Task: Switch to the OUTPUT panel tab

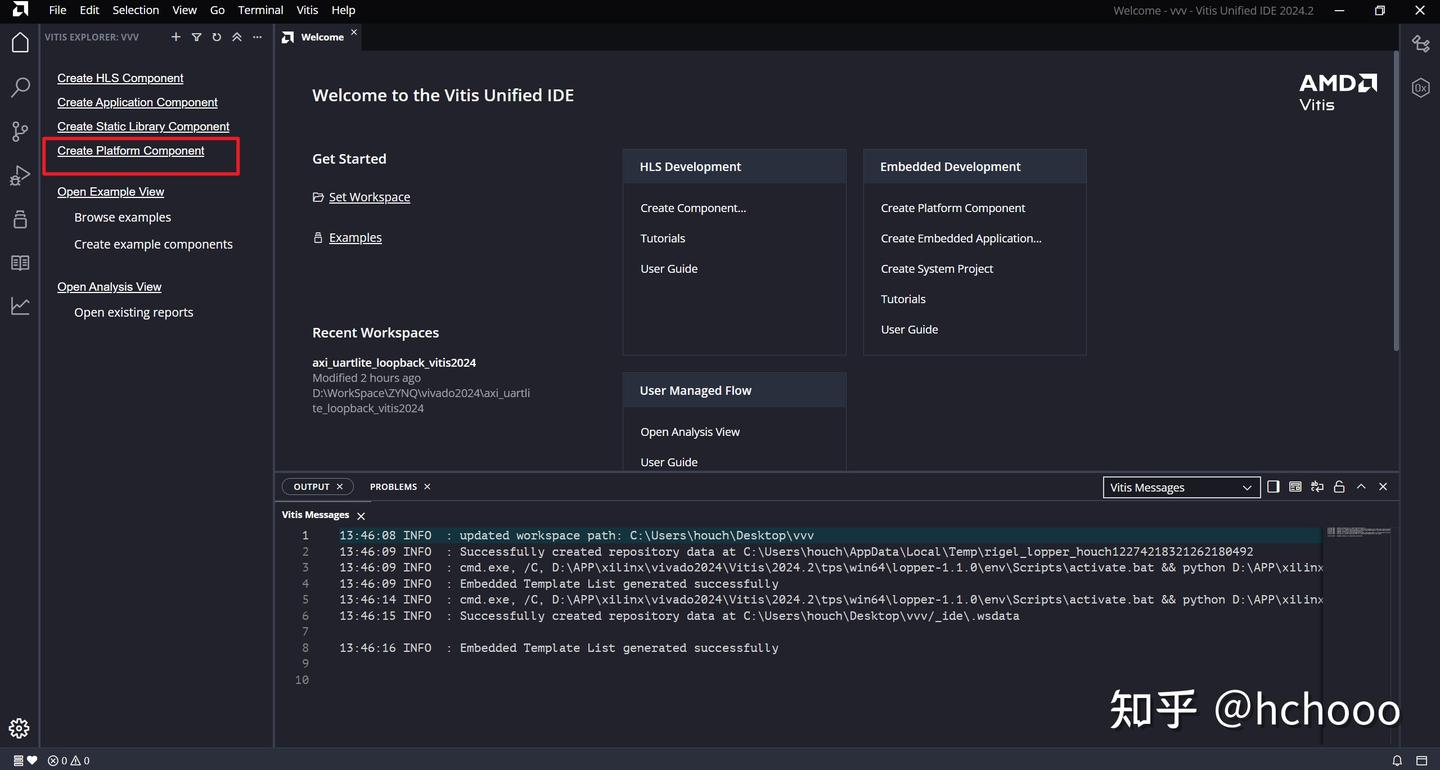Action: pos(318,487)
